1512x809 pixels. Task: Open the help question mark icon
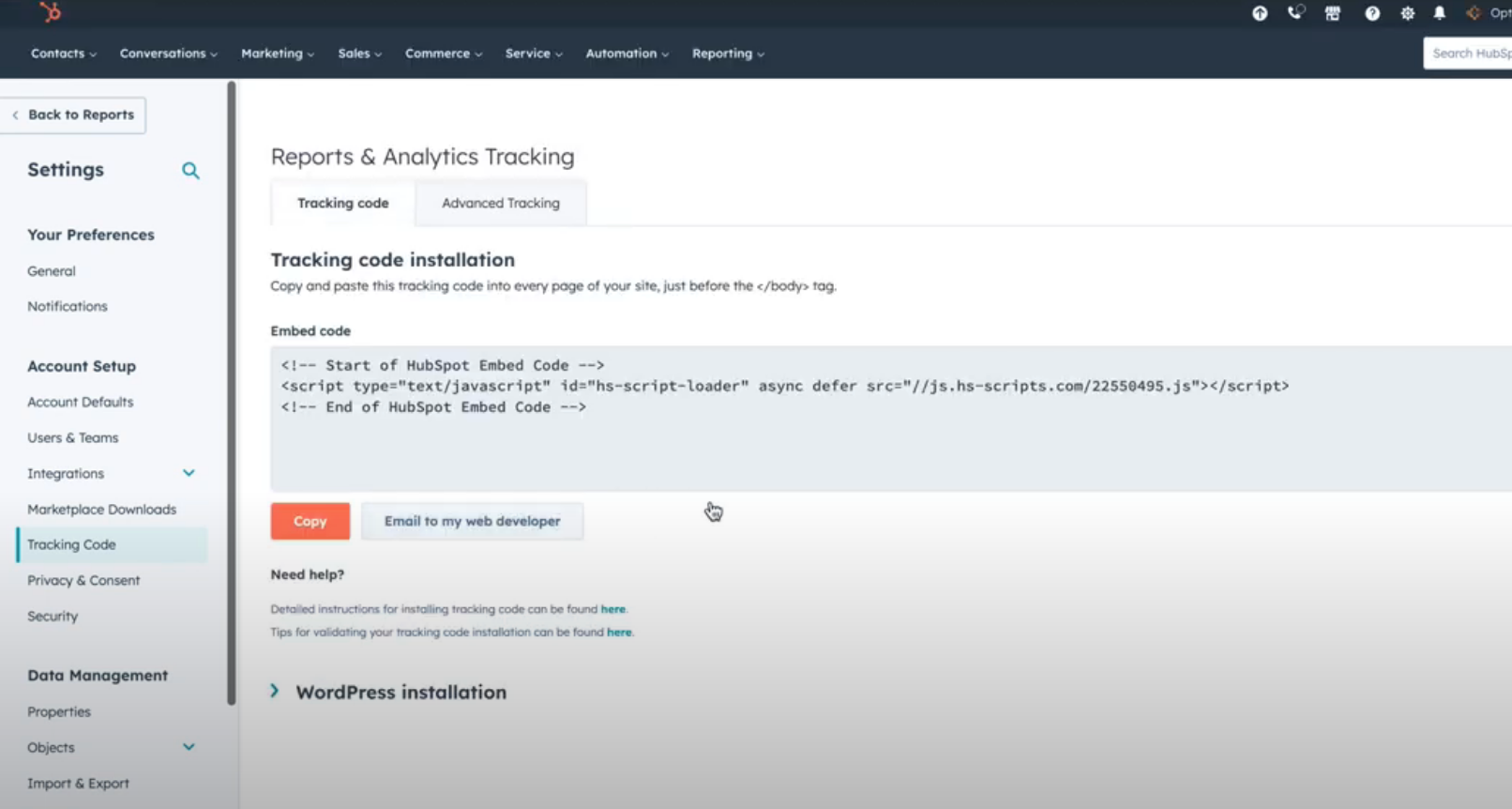tap(1372, 13)
